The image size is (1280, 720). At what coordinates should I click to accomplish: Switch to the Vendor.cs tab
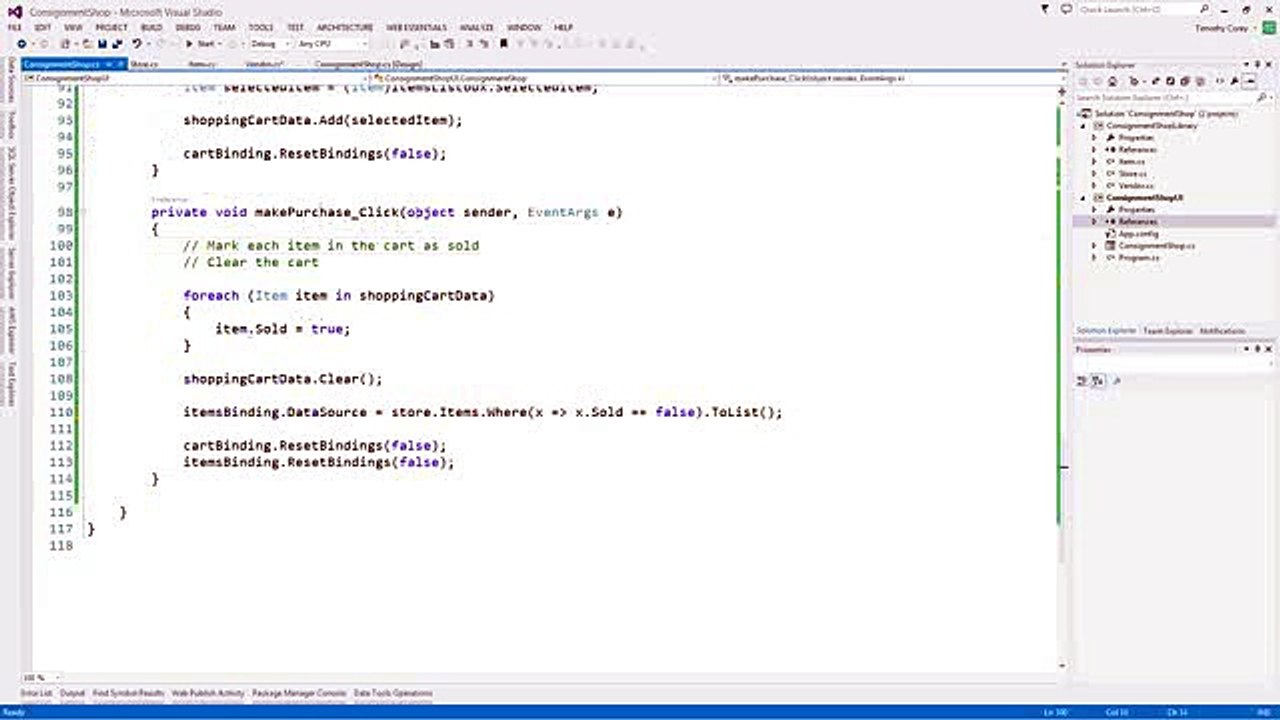(265, 64)
